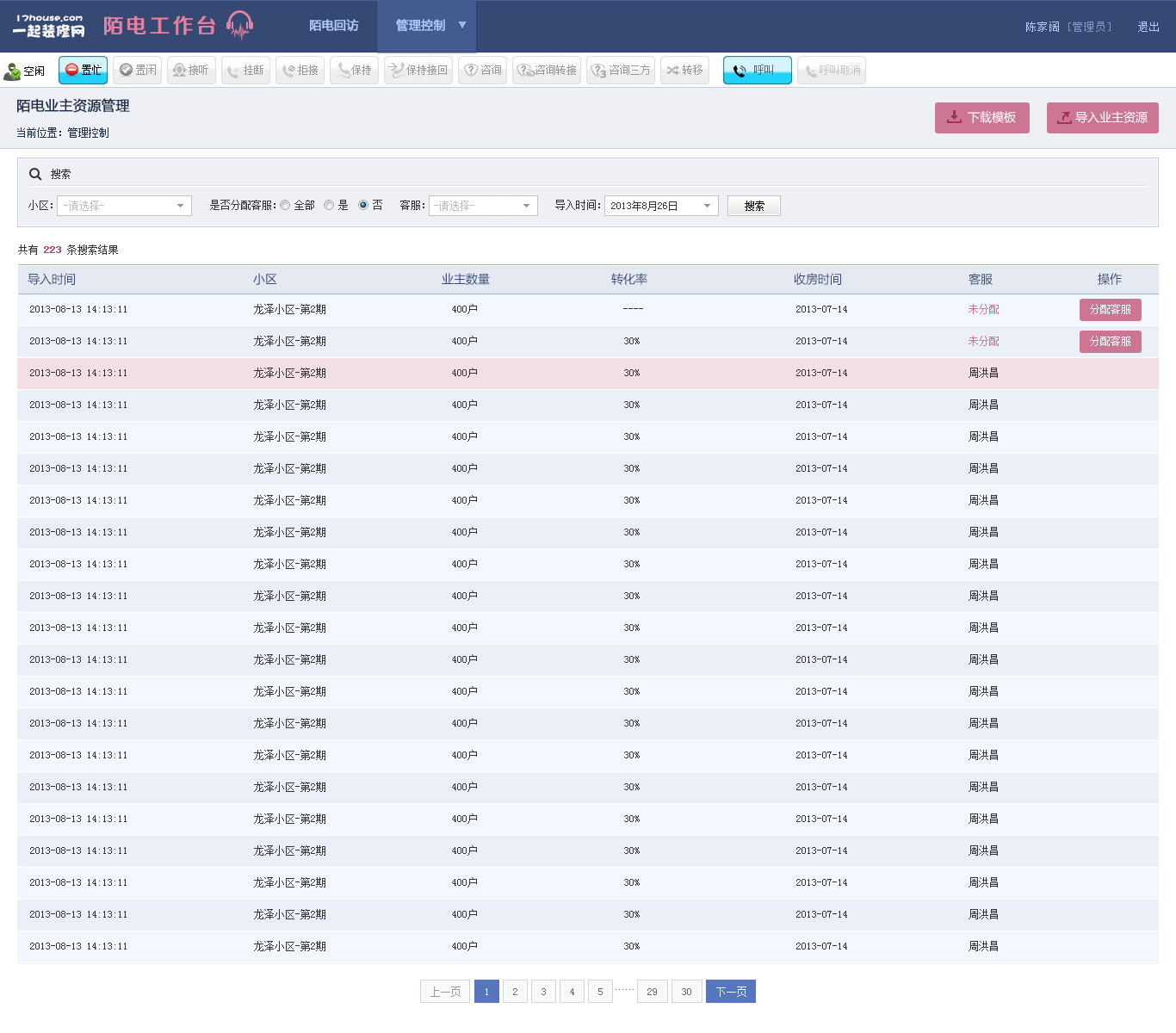Screen dimensions: 1176x1033
Task: Open the 导入时间 date dropdown
Action: click(x=661, y=206)
